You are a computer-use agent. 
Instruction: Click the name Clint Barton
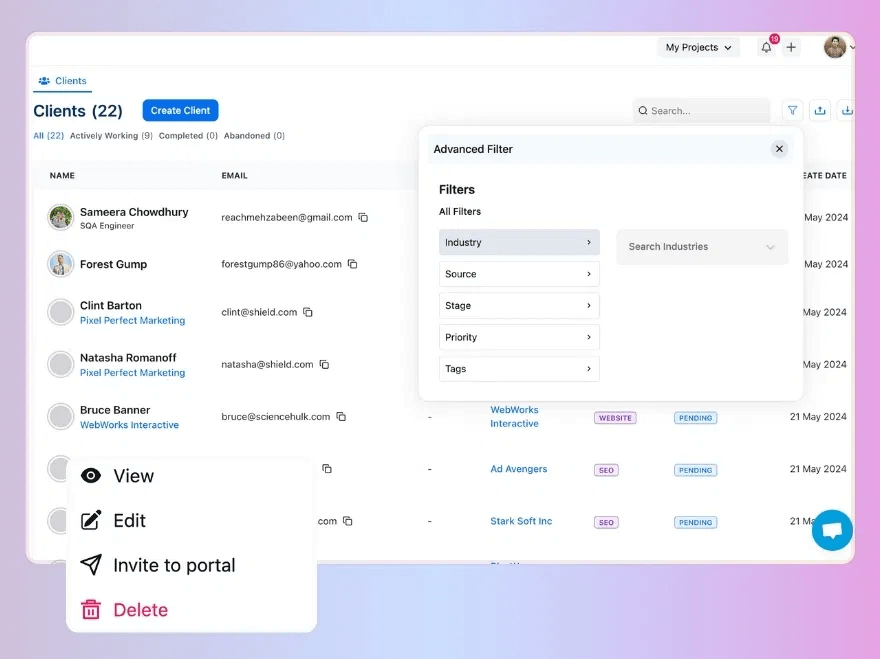coord(111,305)
